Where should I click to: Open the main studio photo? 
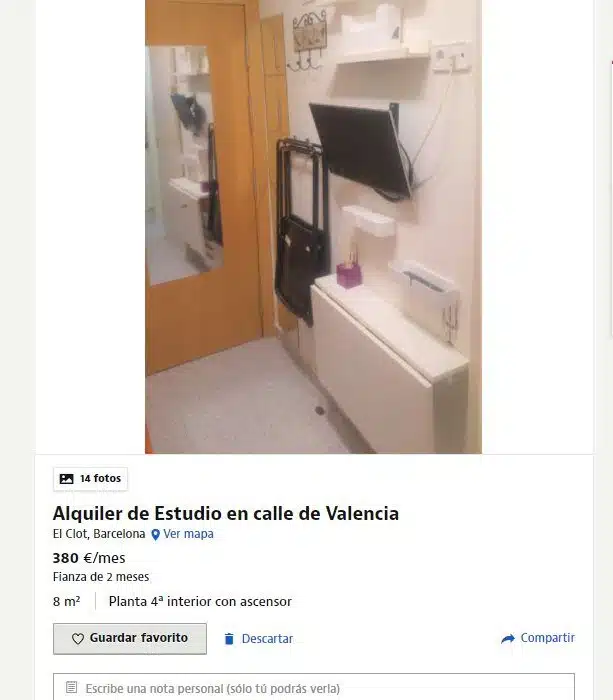[x=313, y=227]
